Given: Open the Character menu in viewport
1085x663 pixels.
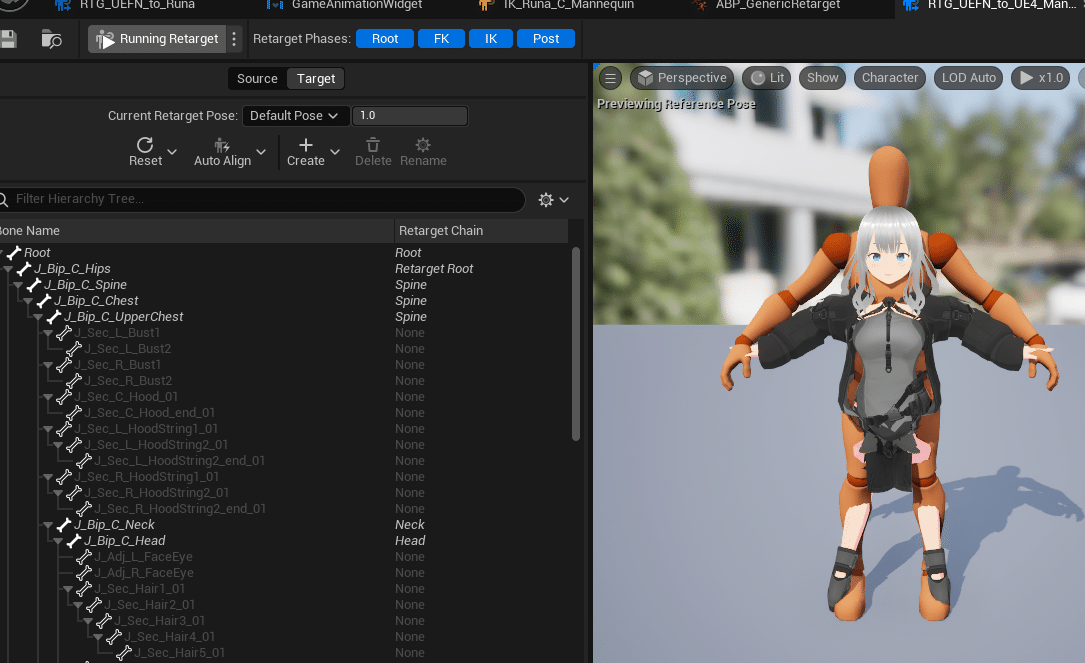Looking at the screenshot, I should click(x=889, y=77).
